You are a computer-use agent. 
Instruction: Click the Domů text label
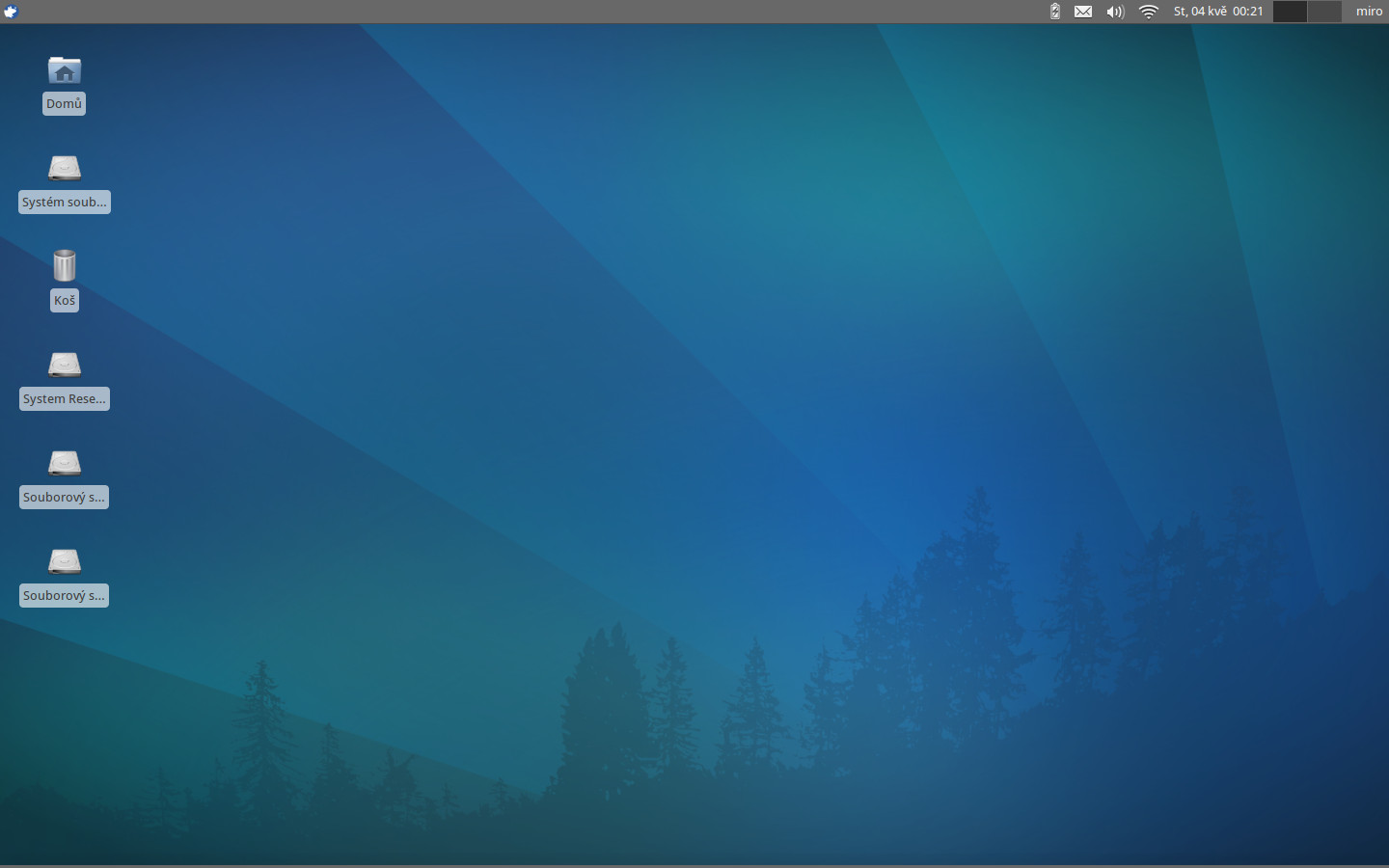coord(65,104)
